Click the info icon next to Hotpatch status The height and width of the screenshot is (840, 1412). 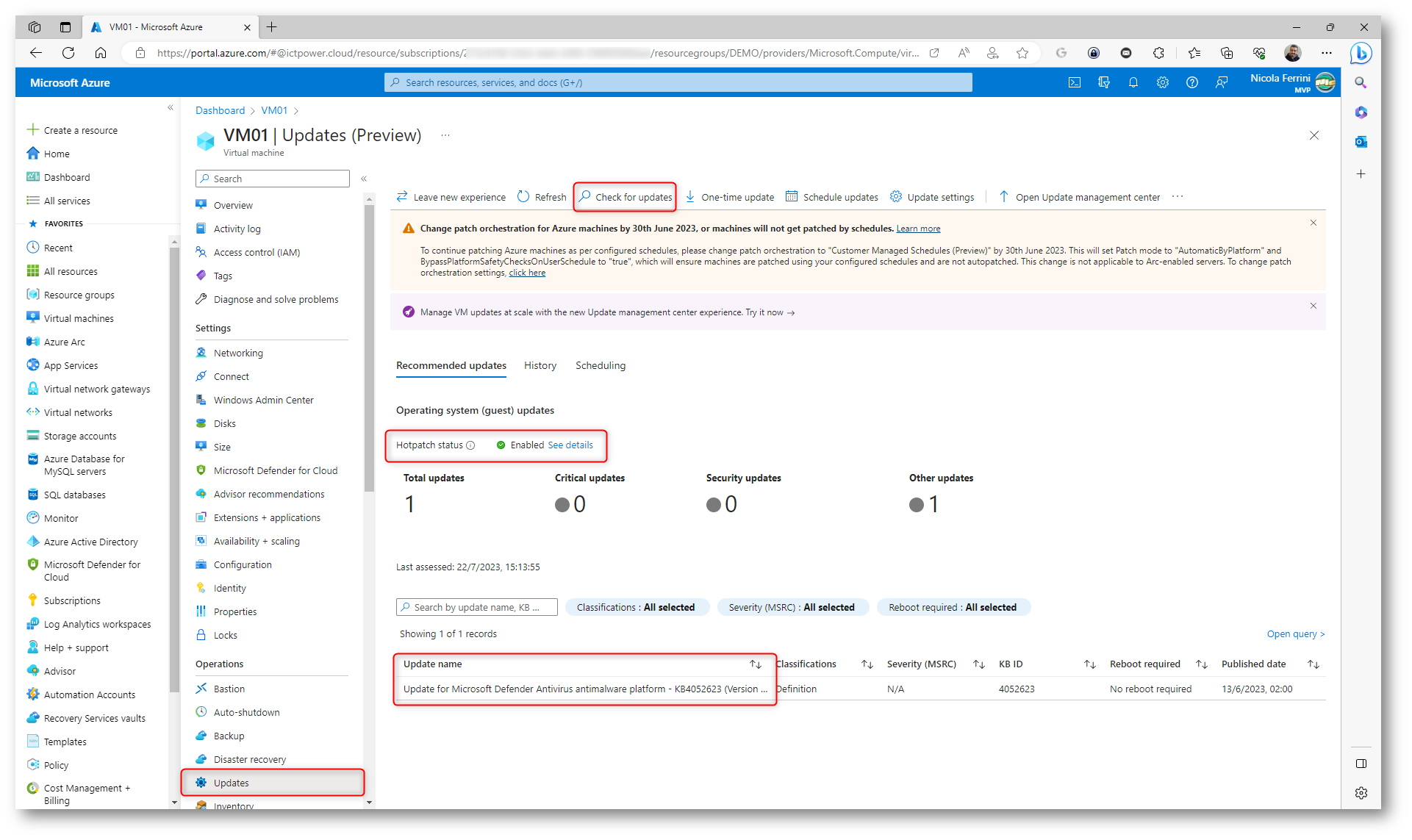(470, 445)
